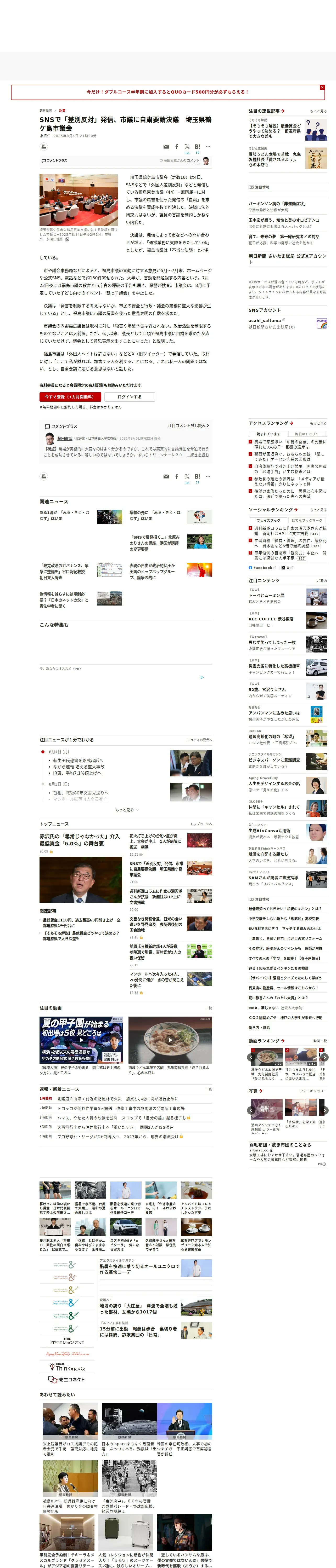Open トップページへ link

(201, 824)
